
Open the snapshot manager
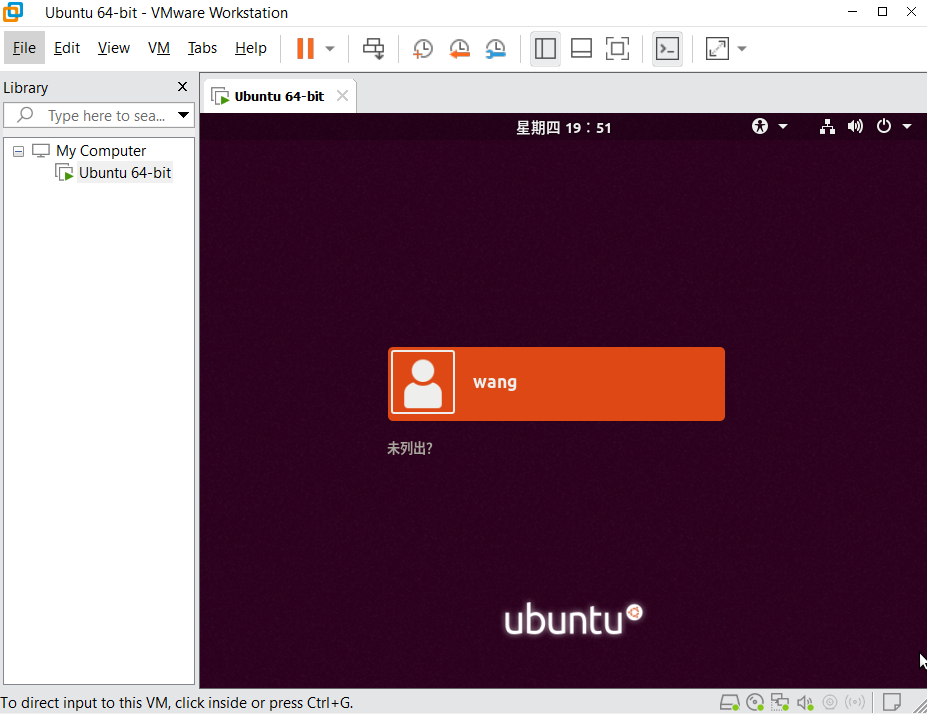coord(495,48)
